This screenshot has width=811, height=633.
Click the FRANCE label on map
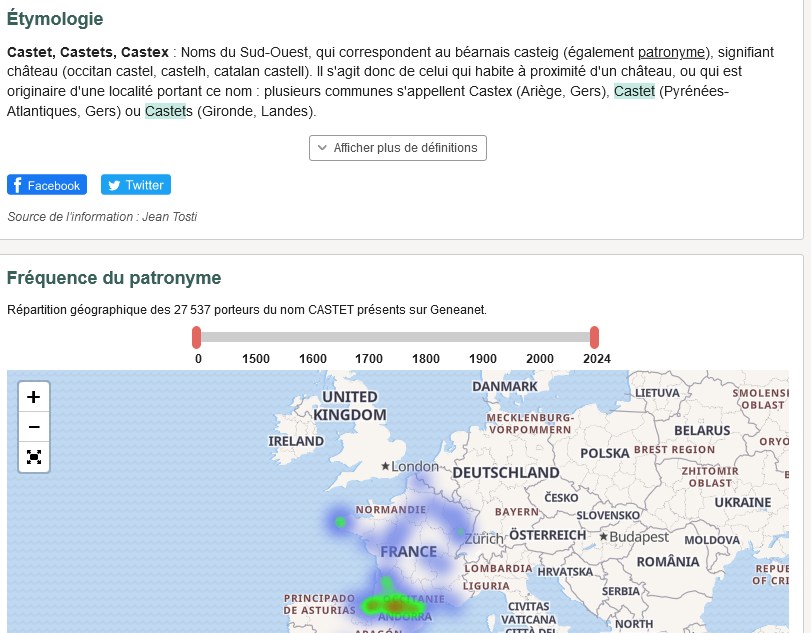[x=408, y=551]
